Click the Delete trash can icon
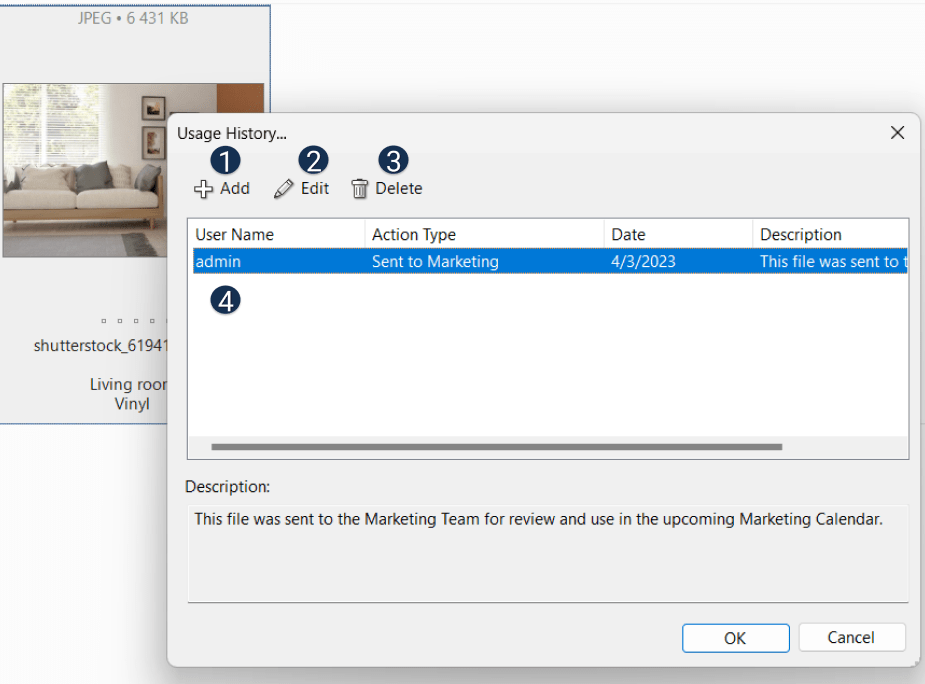The width and height of the screenshot is (925, 684). (x=360, y=189)
